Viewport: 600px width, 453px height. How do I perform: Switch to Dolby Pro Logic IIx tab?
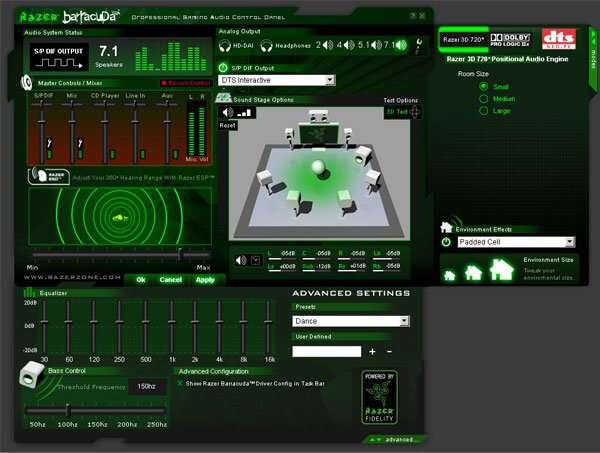pos(510,40)
